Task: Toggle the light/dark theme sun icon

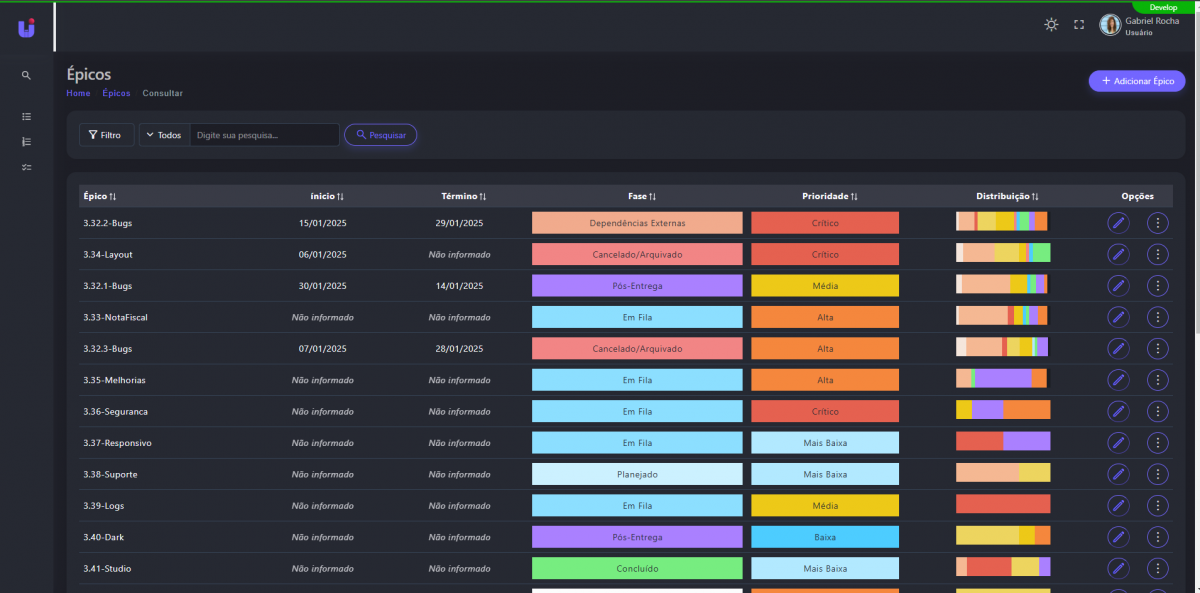Action: click(x=1051, y=25)
